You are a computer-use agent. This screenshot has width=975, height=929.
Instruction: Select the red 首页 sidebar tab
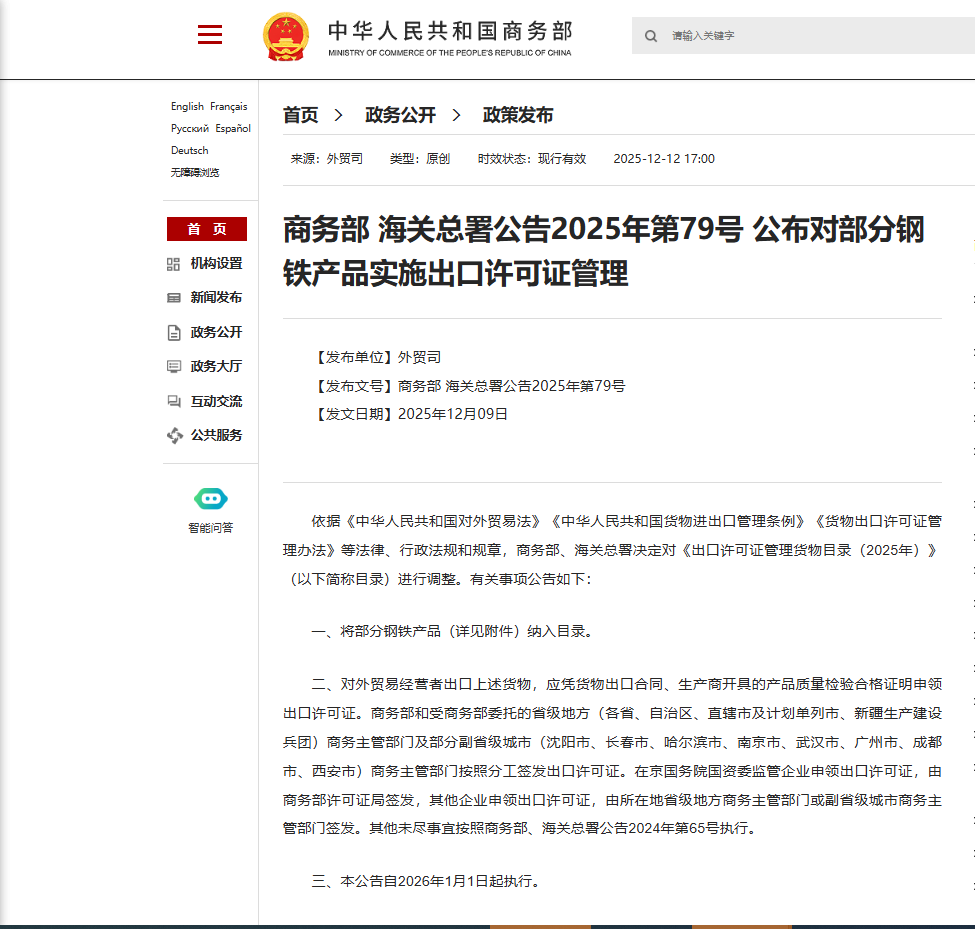pos(207,229)
